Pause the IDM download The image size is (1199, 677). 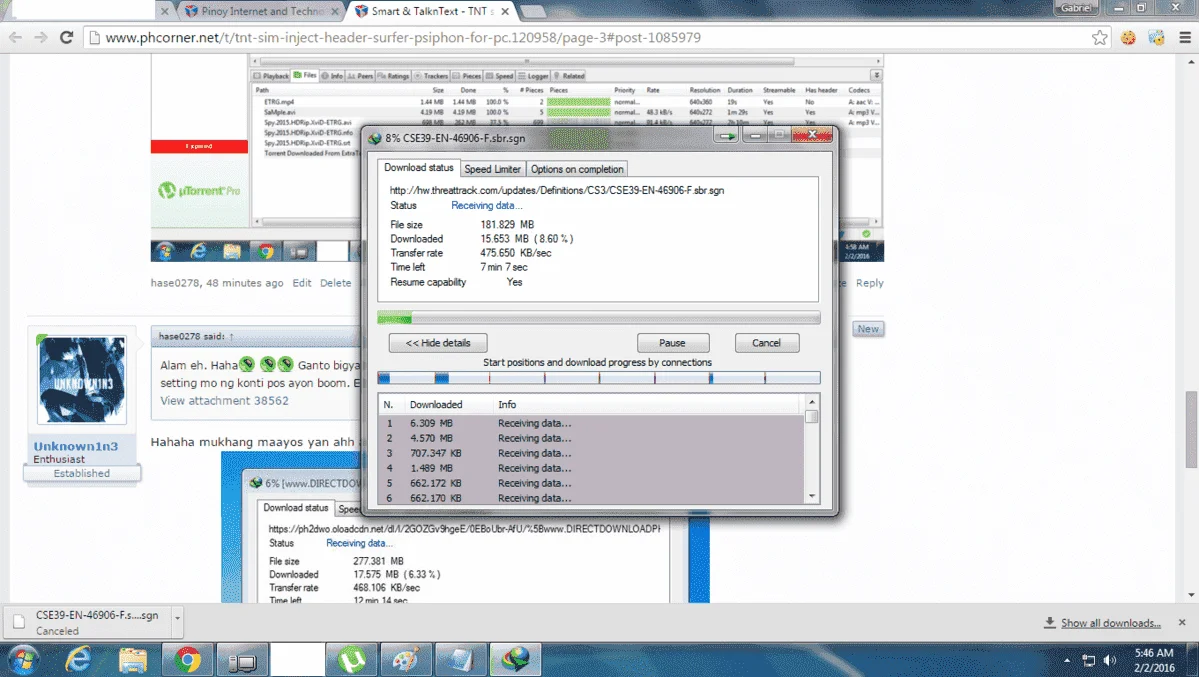coord(672,343)
